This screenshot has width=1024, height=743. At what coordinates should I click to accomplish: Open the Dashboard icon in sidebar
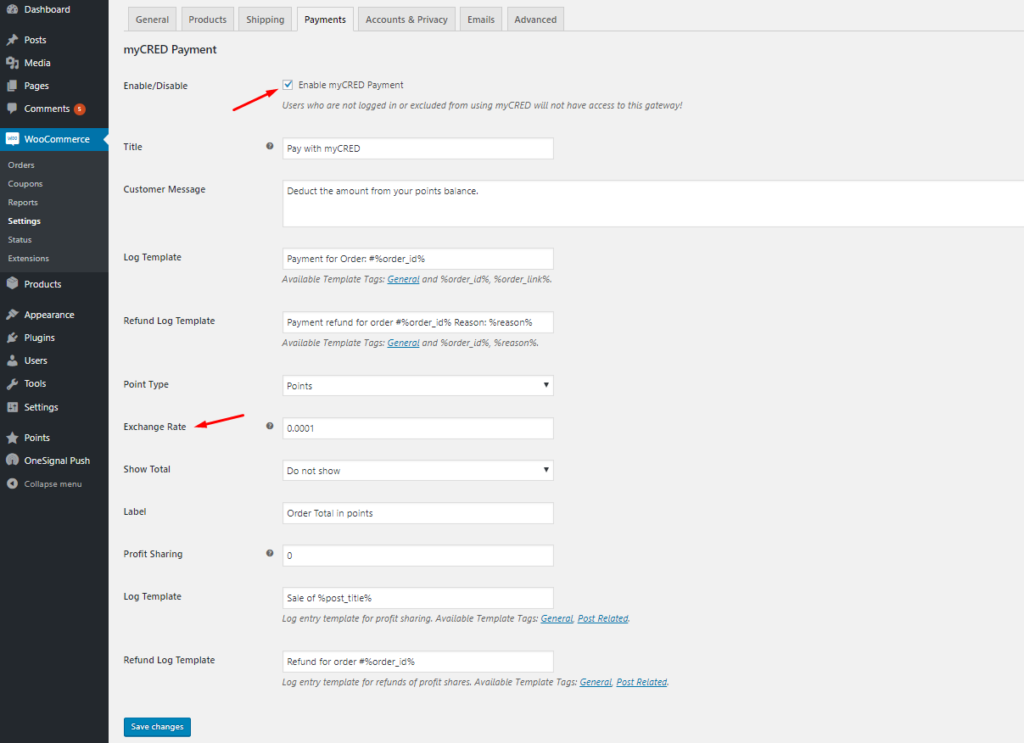point(12,9)
